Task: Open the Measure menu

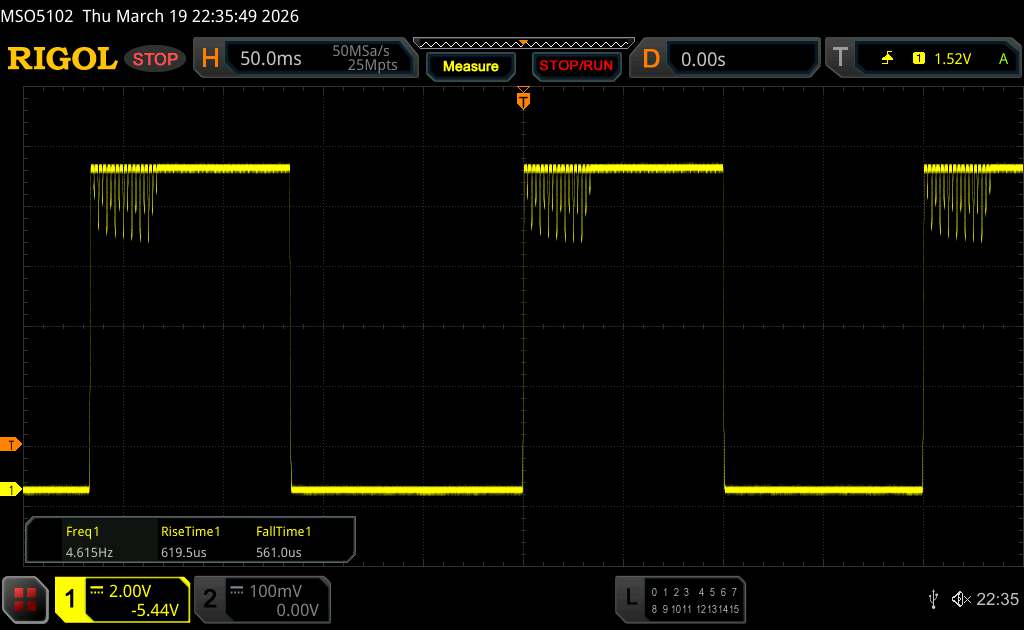Action: [470, 66]
